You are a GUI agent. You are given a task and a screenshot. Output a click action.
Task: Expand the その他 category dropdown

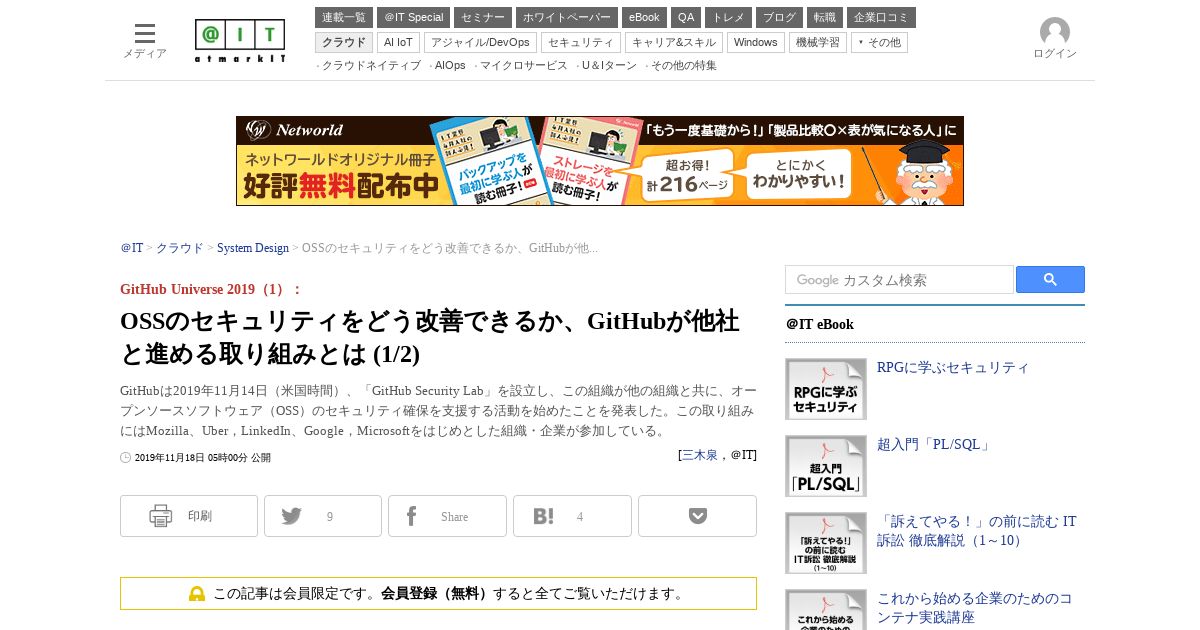(x=879, y=42)
